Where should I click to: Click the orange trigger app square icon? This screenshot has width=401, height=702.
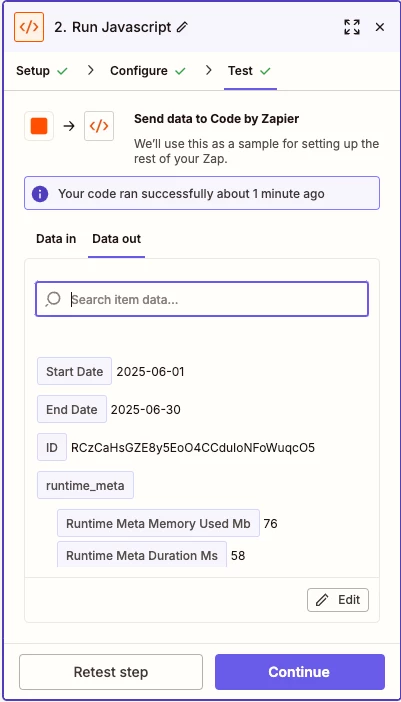[39, 126]
